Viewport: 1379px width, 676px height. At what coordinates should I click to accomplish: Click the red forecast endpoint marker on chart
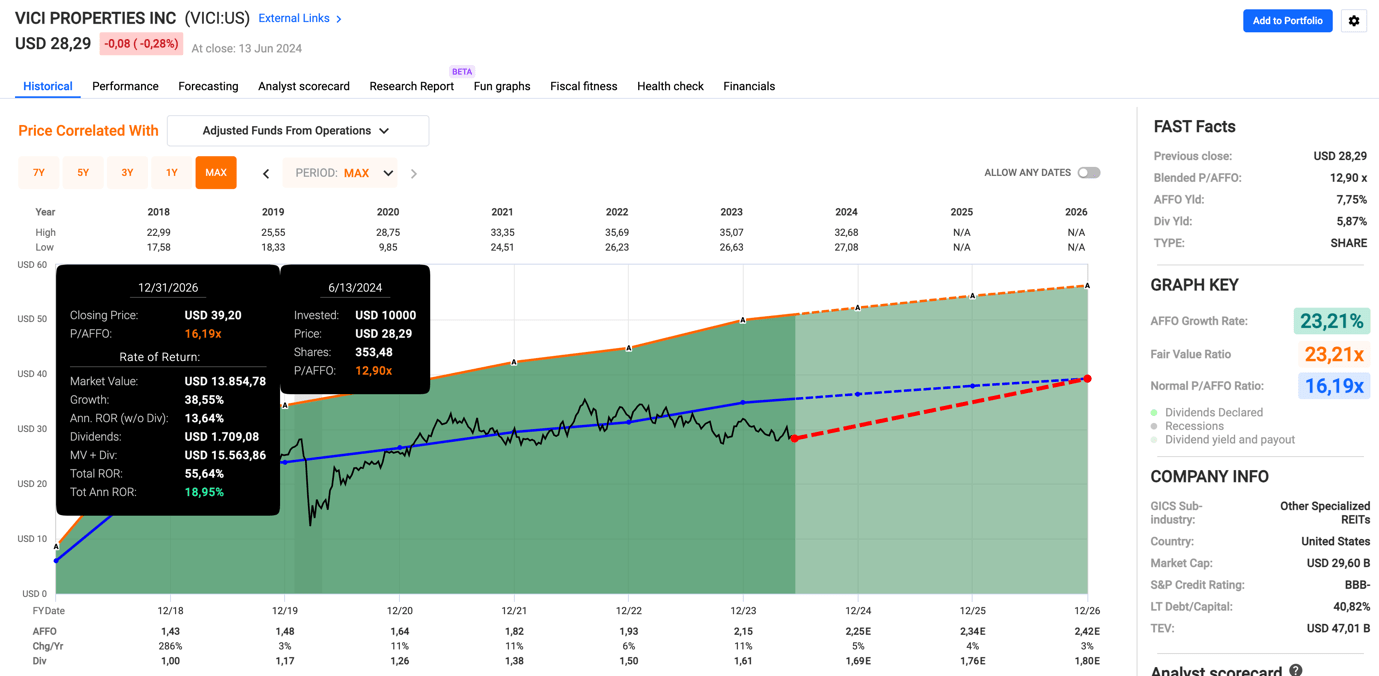(x=1086, y=379)
